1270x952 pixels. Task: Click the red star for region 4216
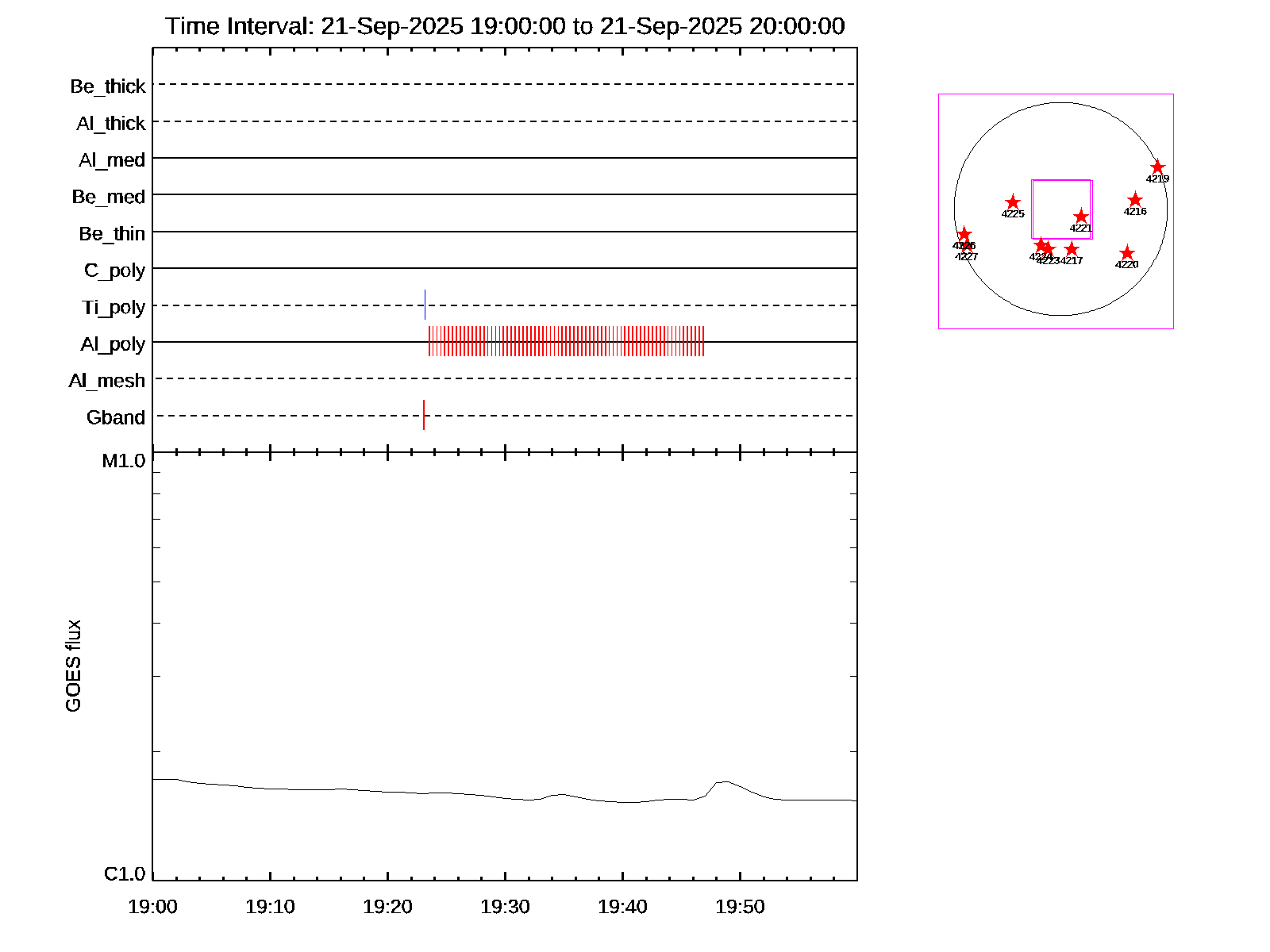[1135, 200]
